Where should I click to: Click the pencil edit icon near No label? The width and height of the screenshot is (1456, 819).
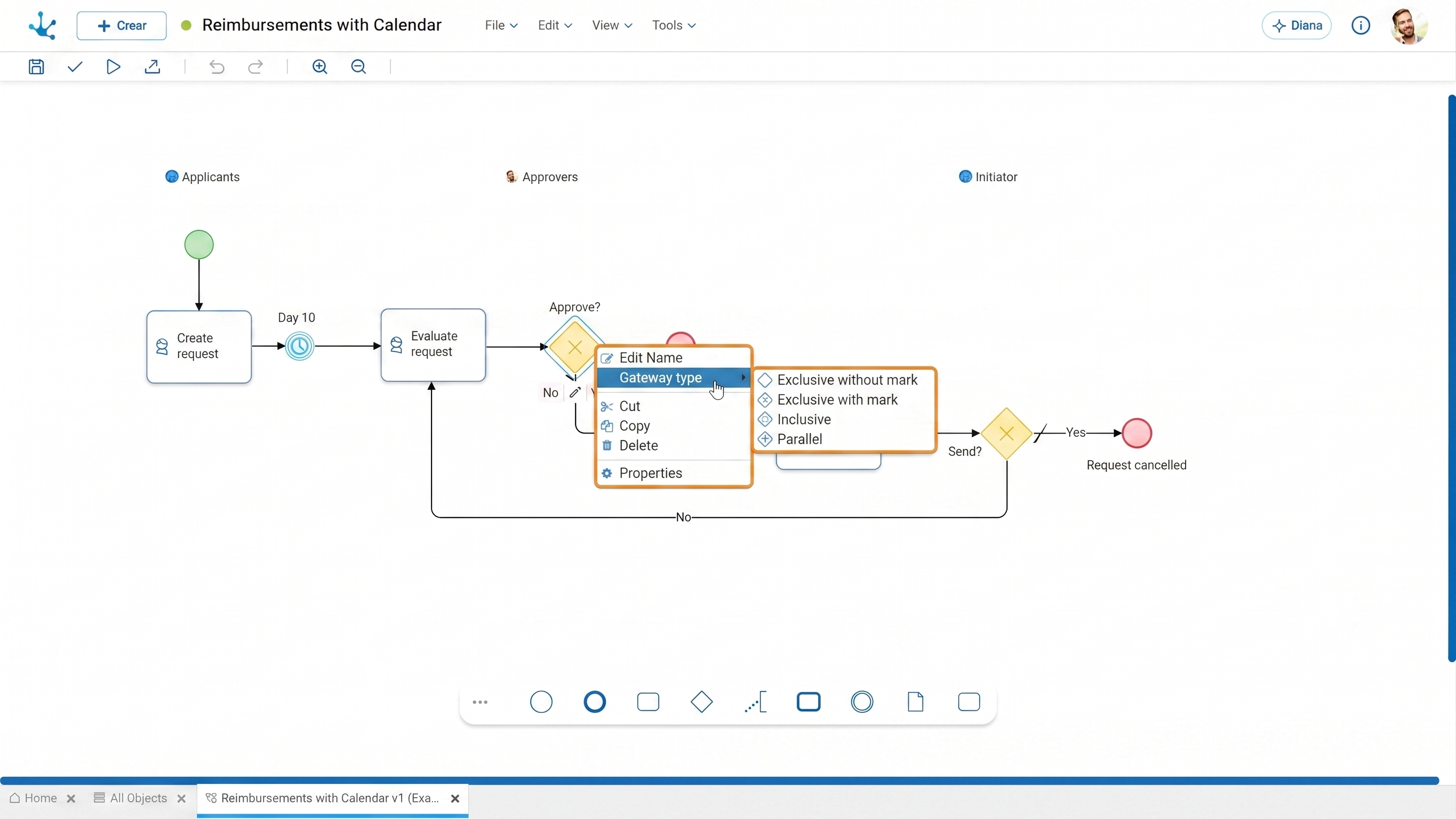[575, 392]
